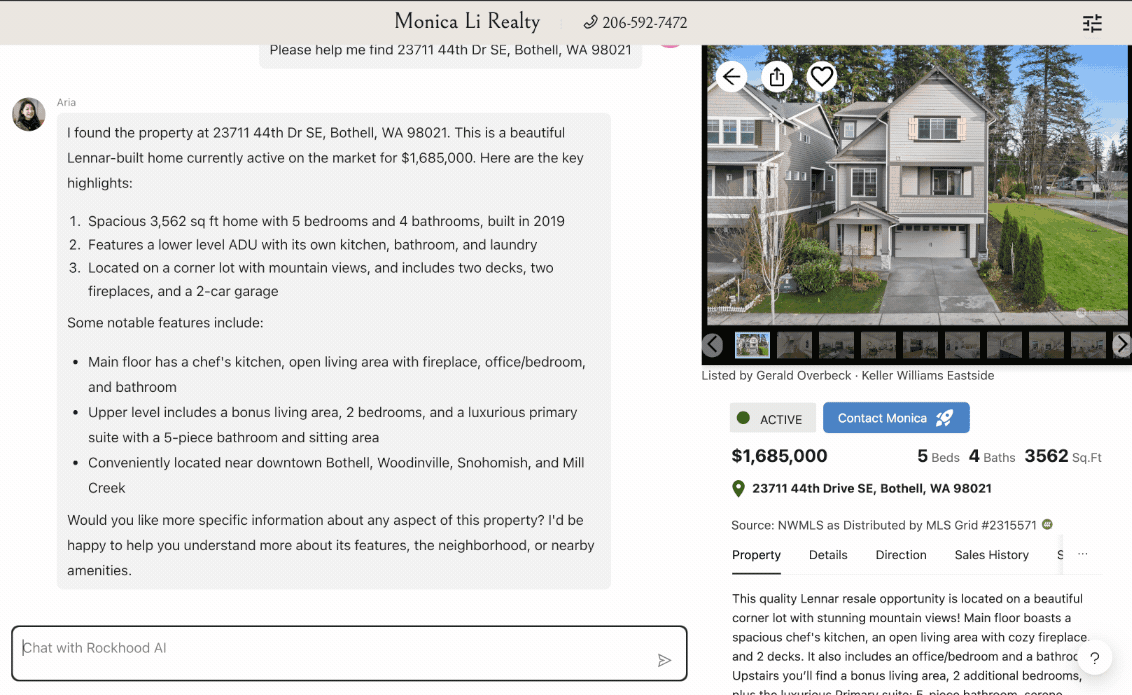Click the Contact Monica button

tap(896, 418)
